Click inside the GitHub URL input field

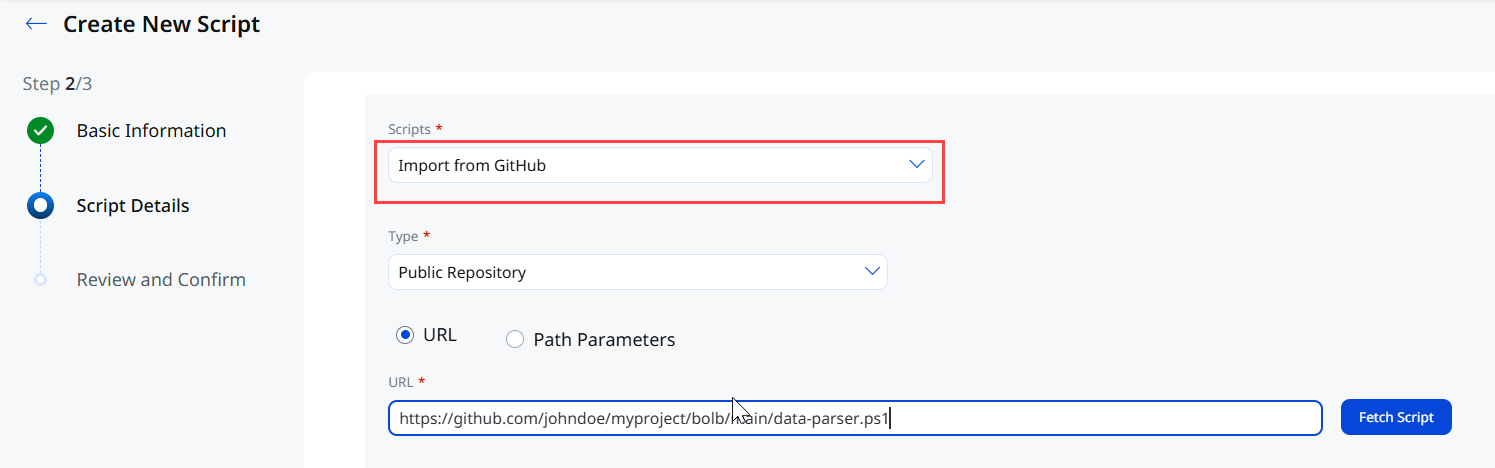click(855, 418)
